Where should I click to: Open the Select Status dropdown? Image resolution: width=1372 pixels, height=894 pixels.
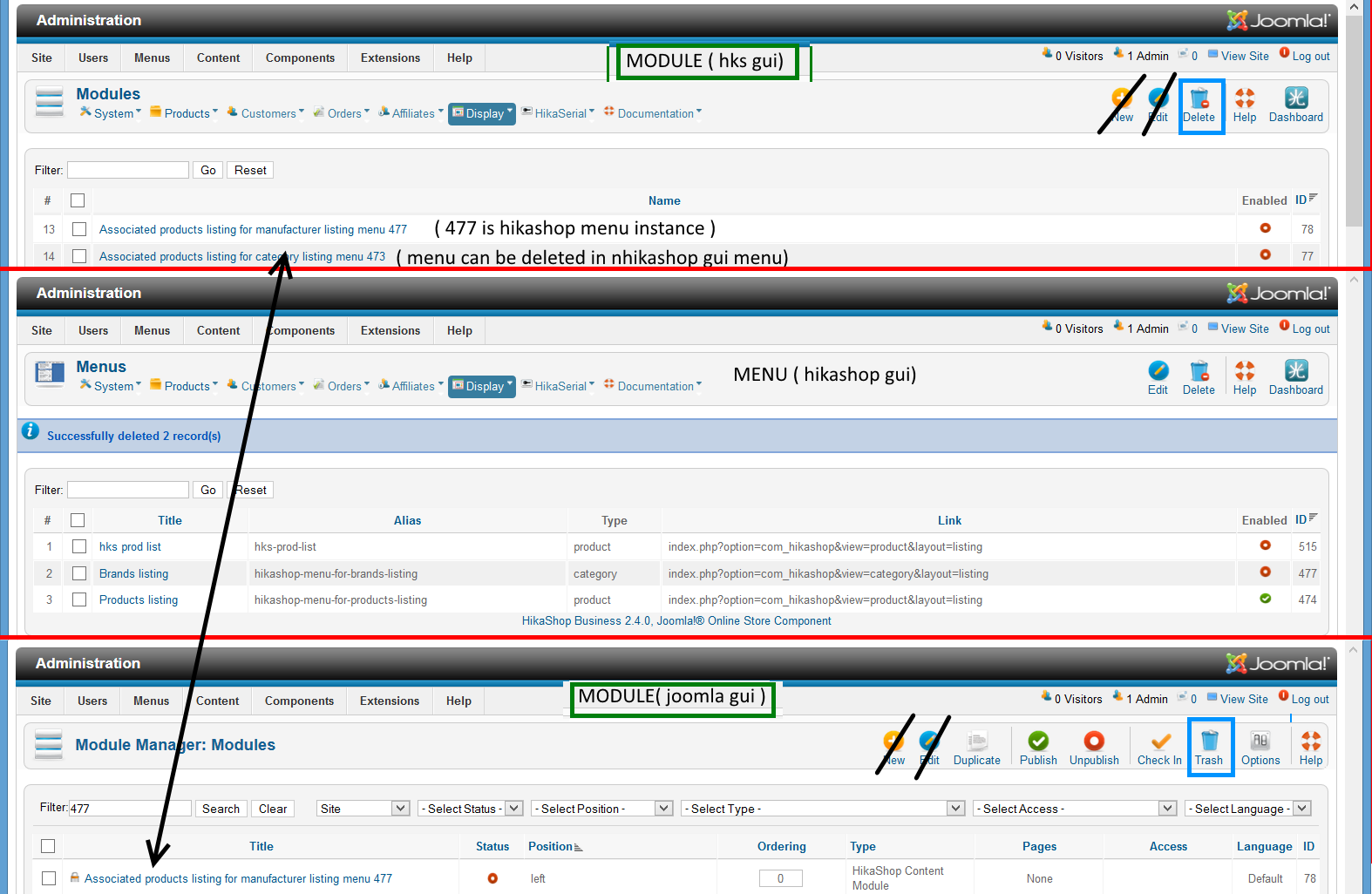coord(471,809)
